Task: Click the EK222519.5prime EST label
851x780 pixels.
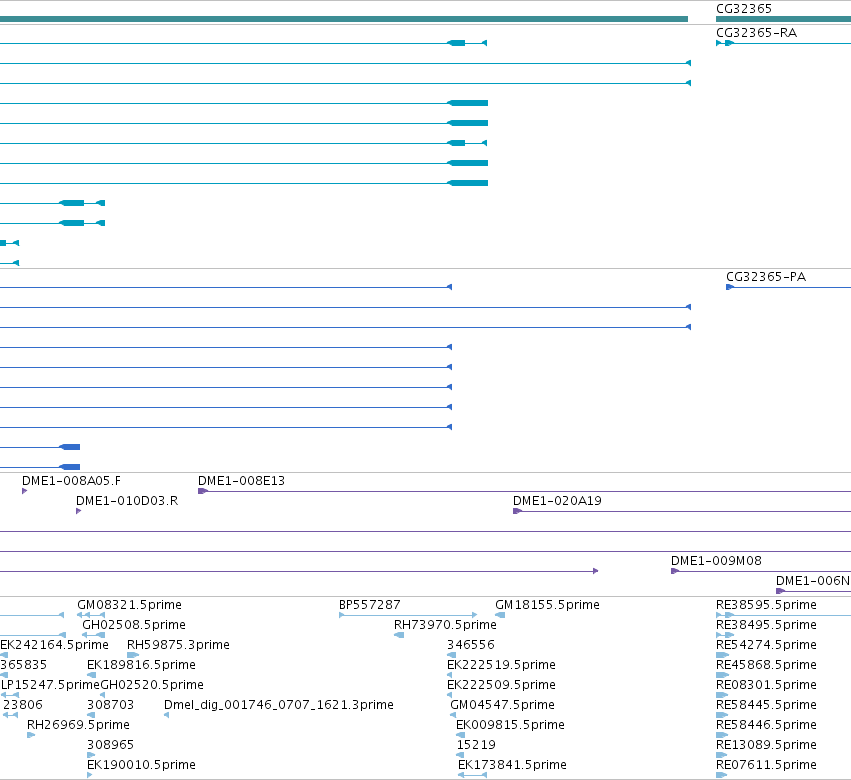Action: 501,665
